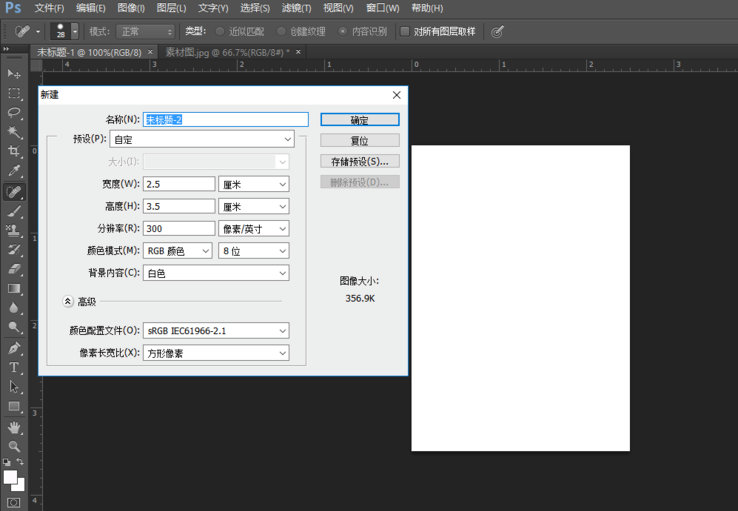
Task: Select the Horizontal Type tool
Action: tap(14, 368)
